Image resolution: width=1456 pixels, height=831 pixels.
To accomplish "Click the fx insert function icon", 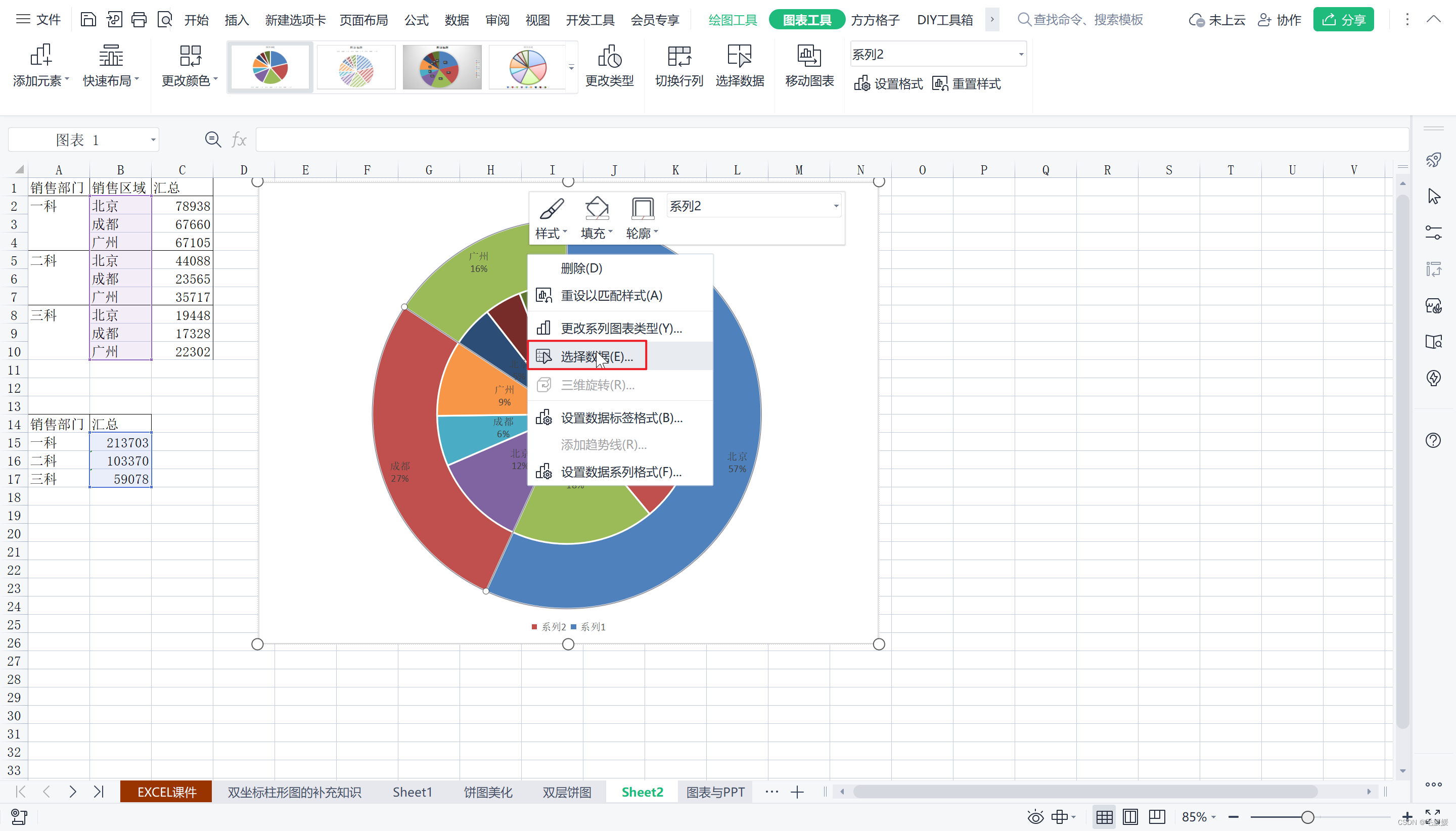I will click(239, 140).
